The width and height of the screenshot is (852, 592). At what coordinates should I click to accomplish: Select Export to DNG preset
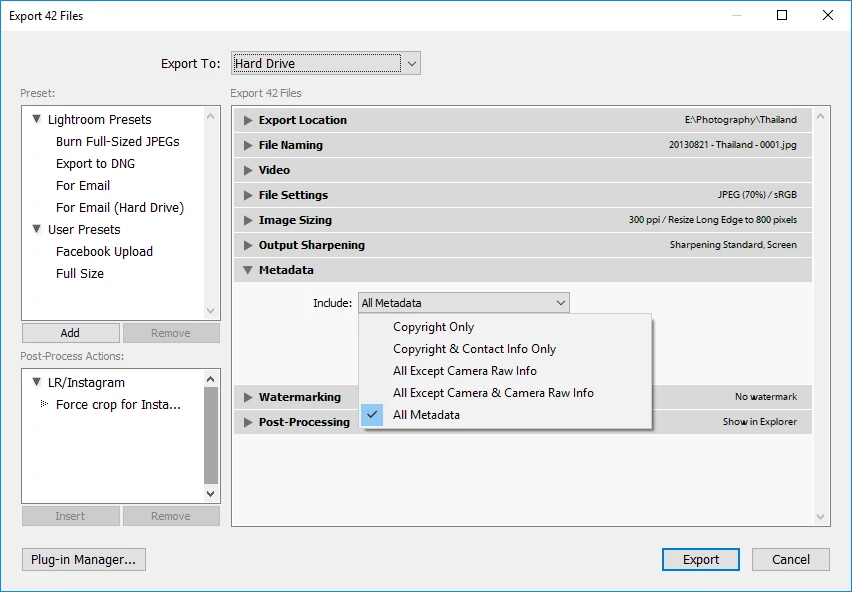point(95,163)
